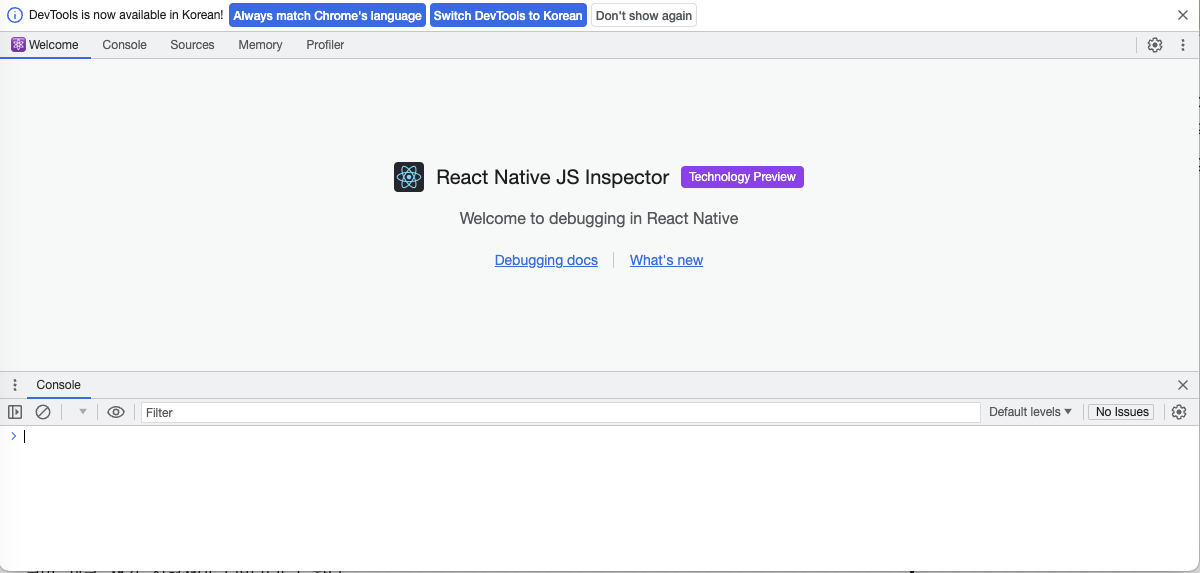Focus the console Filter field
Viewport: 1200px width, 573px height.
(560, 412)
